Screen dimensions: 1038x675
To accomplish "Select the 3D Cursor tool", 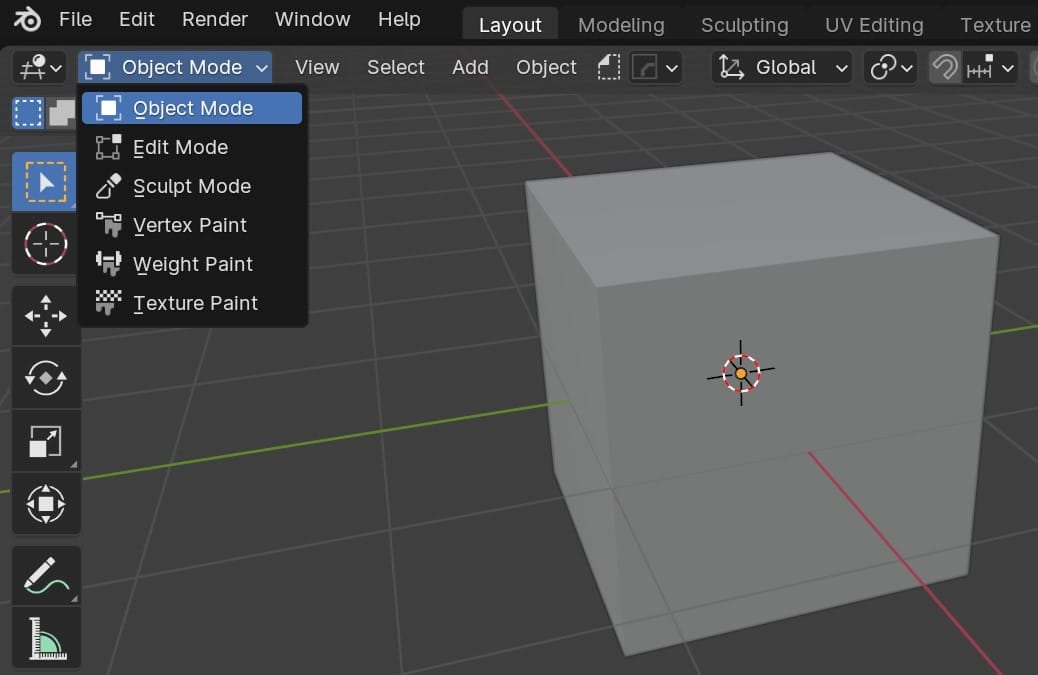I will [x=46, y=244].
